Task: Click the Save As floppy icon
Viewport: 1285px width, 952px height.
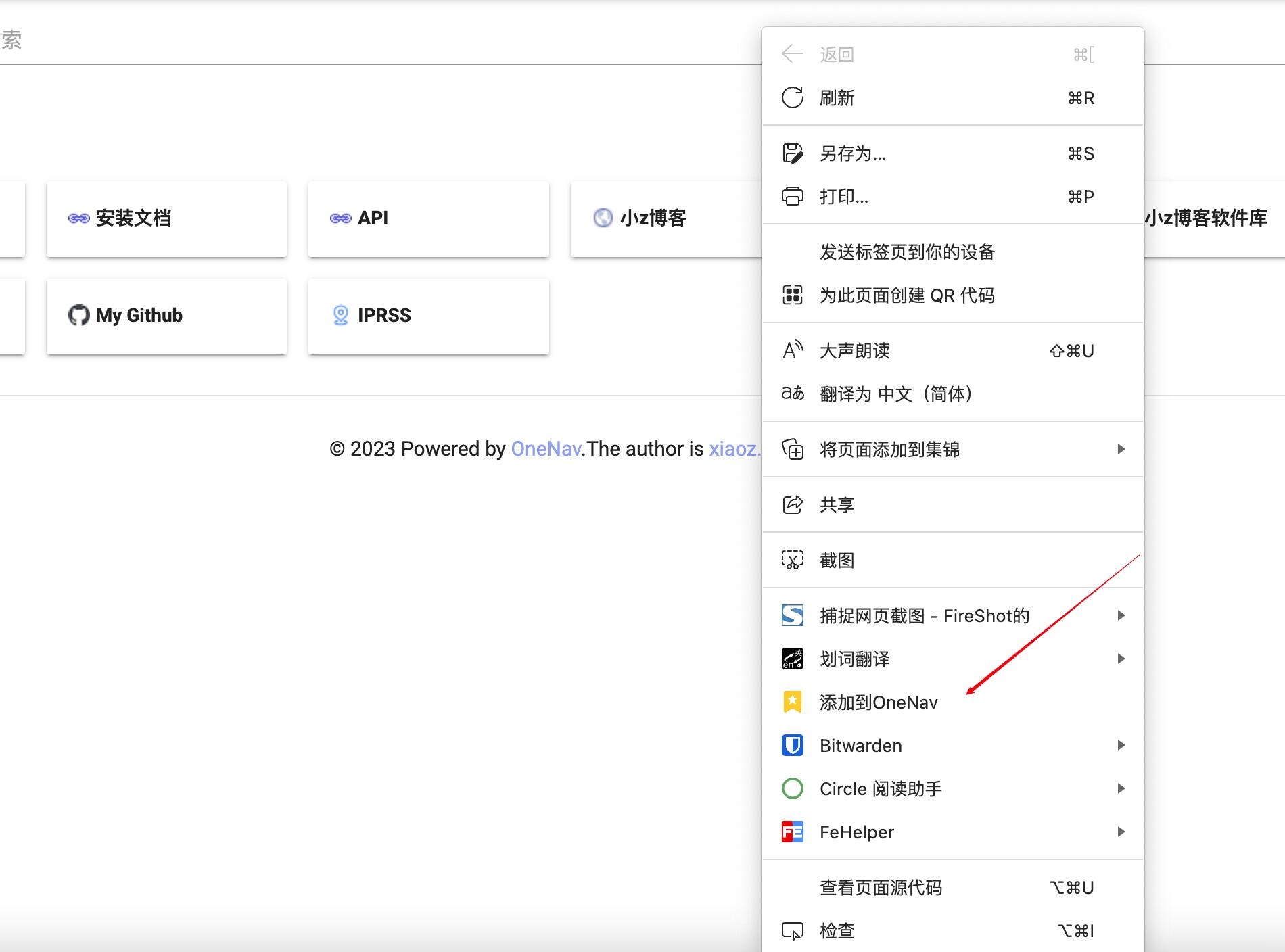Action: point(792,153)
